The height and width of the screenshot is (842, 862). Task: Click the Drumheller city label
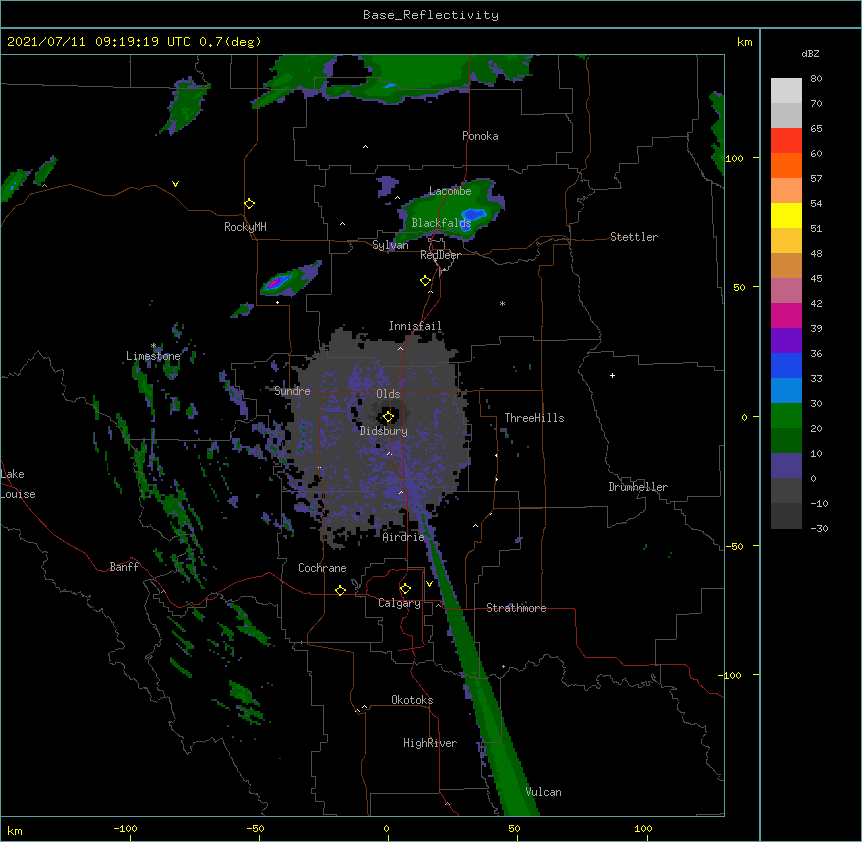coord(638,487)
